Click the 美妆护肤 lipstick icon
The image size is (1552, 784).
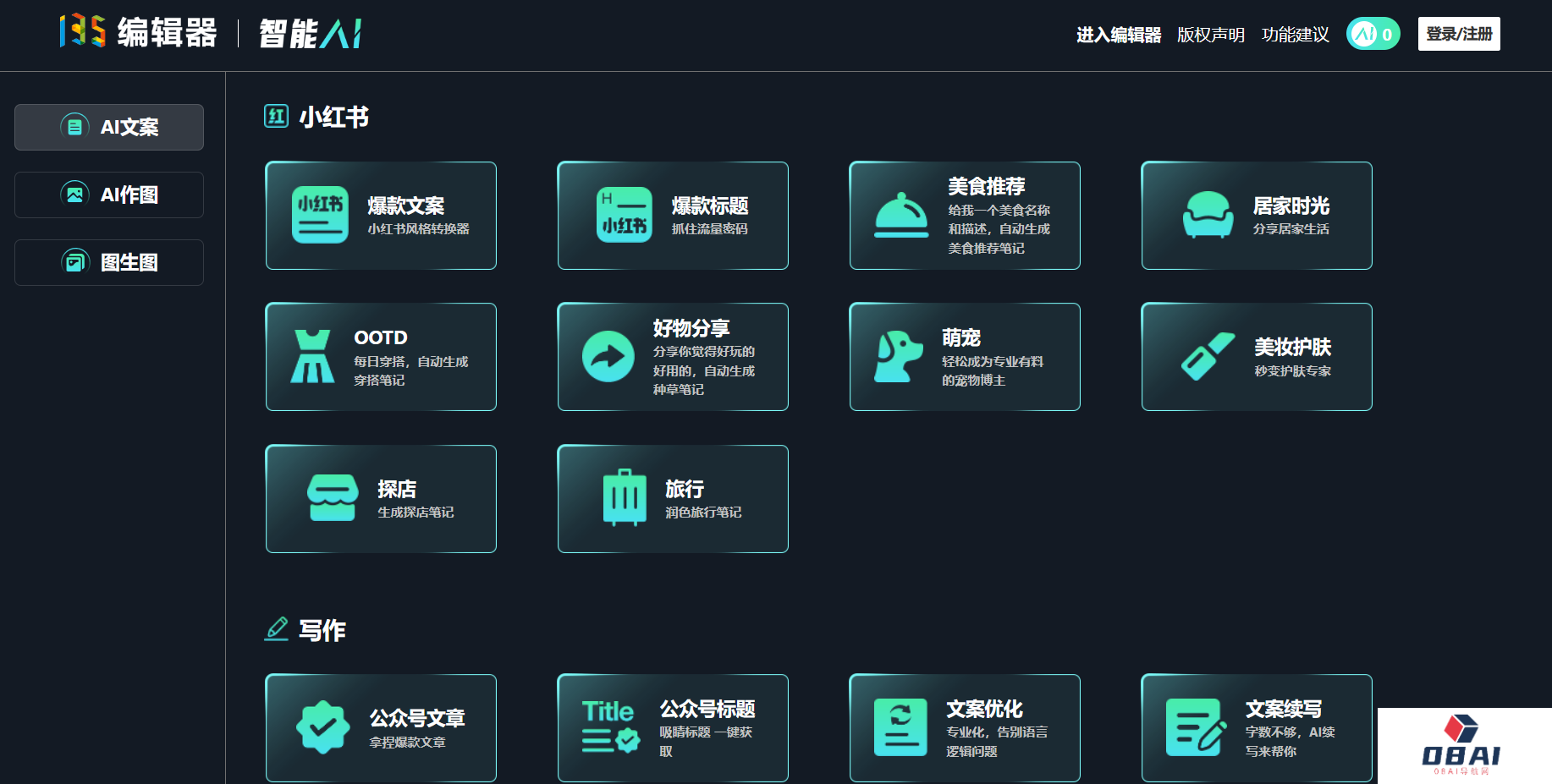1208,356
